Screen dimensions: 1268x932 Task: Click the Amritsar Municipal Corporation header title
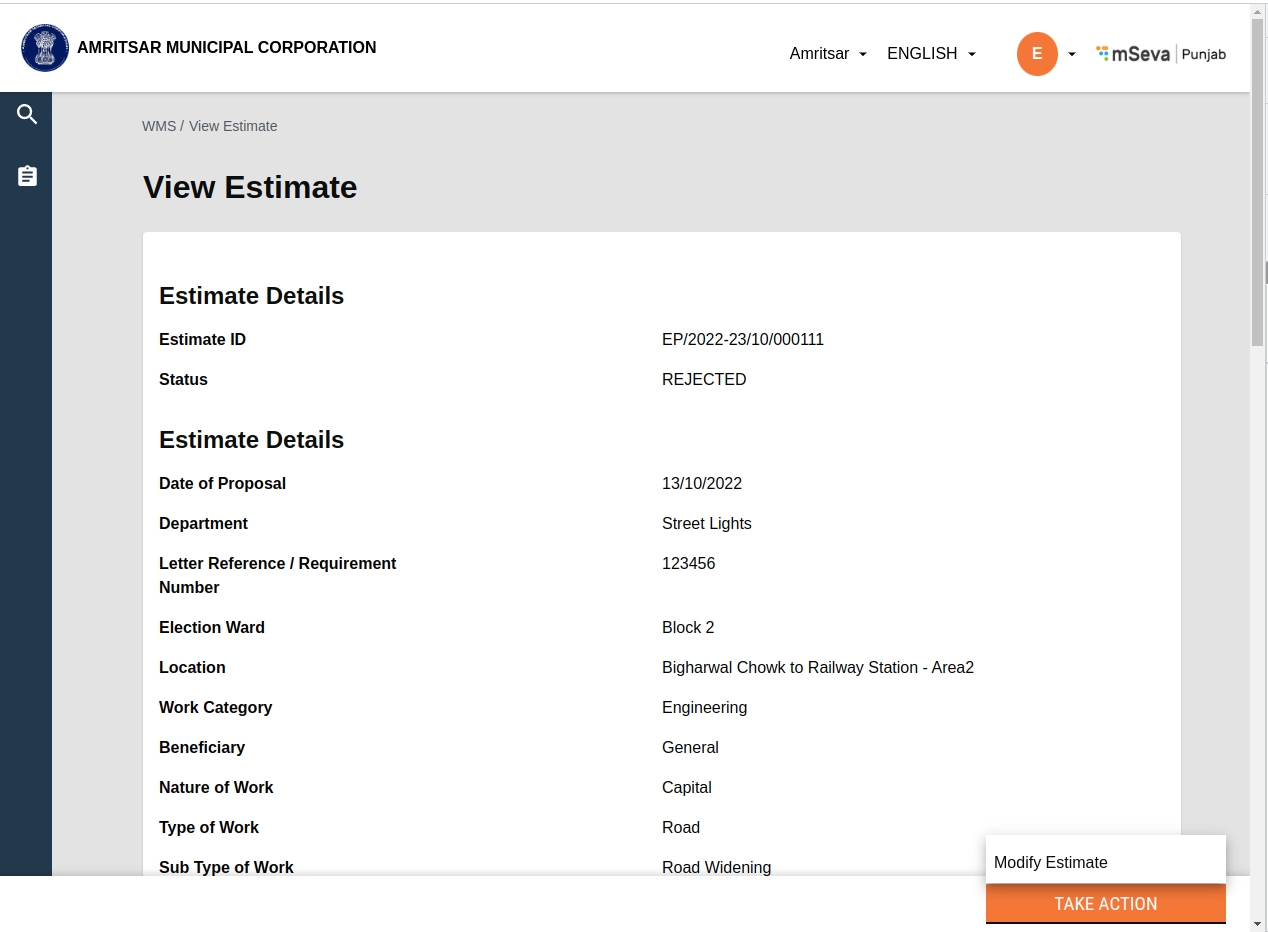click(227, 48)
